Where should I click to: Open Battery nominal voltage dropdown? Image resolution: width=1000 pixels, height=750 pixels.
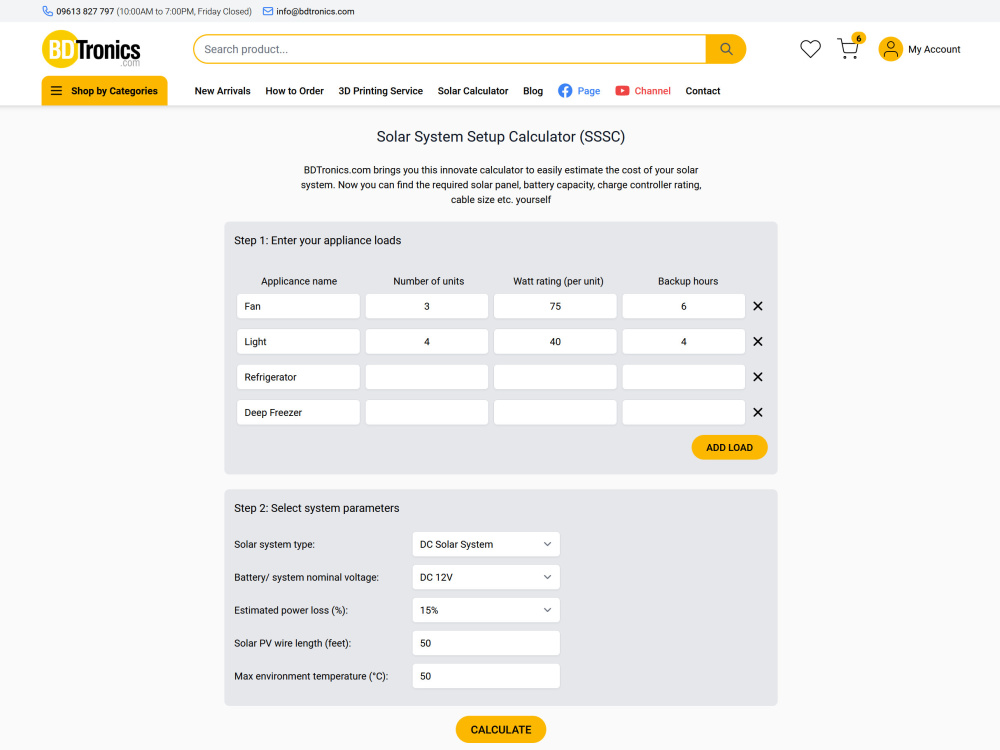(486, 577)
